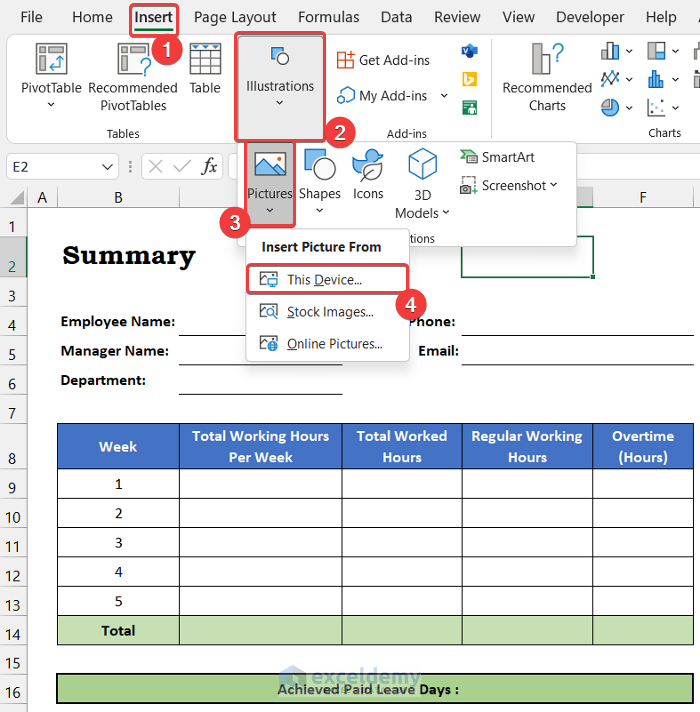This screenshot has width=700, height=712.
Task: Expand the Name Box dropdown
Action: click(x=107, y=167)
